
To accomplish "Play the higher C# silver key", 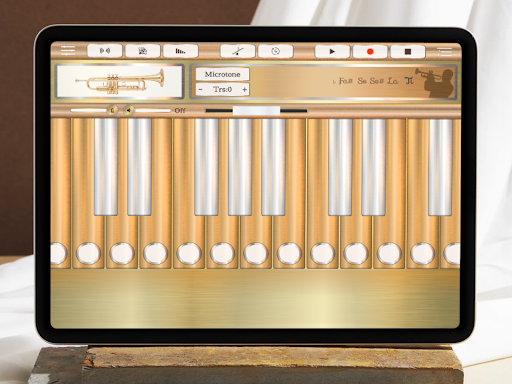I will coord(340,167).
